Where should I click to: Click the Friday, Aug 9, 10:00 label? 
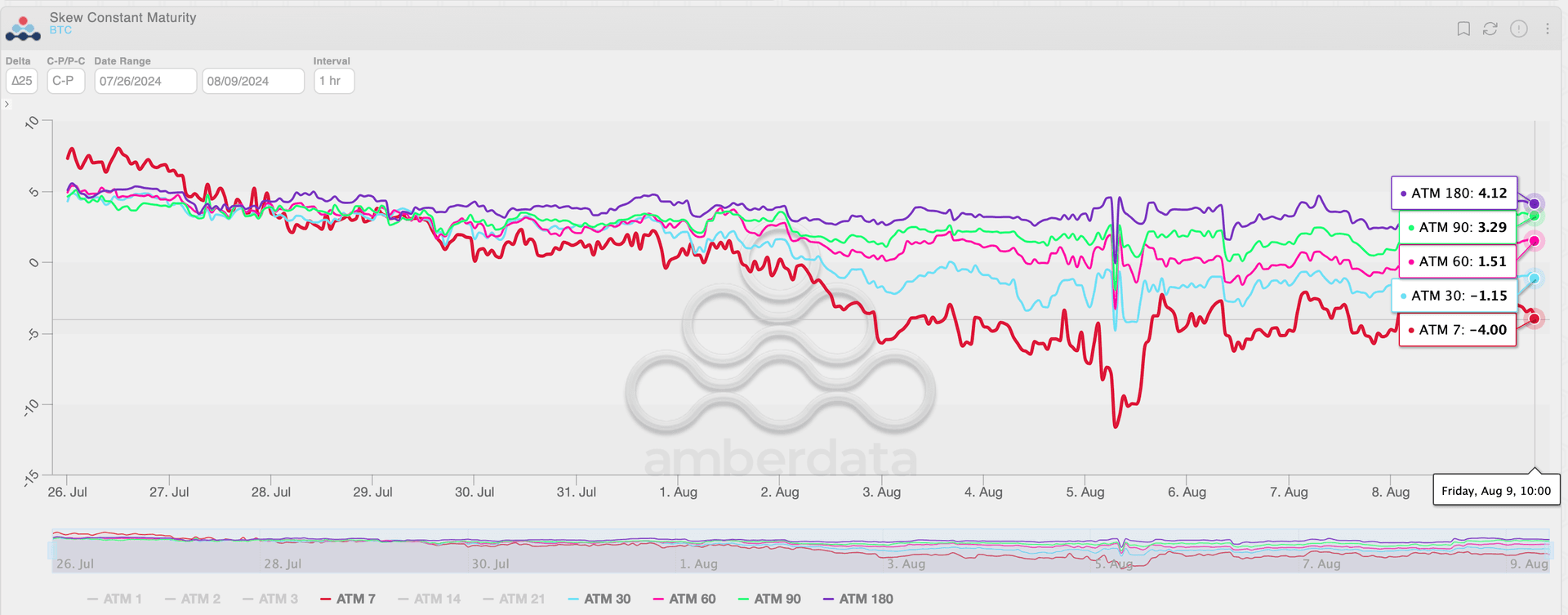click(x=1496, y=491)
